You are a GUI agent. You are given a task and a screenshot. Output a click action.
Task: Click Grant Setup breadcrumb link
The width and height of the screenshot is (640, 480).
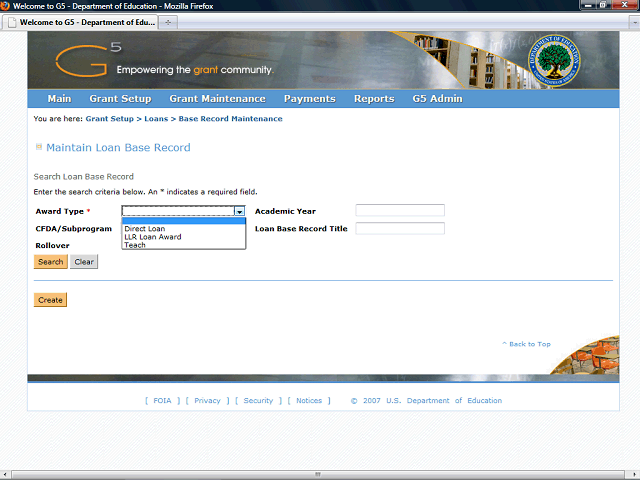[109, 119]
